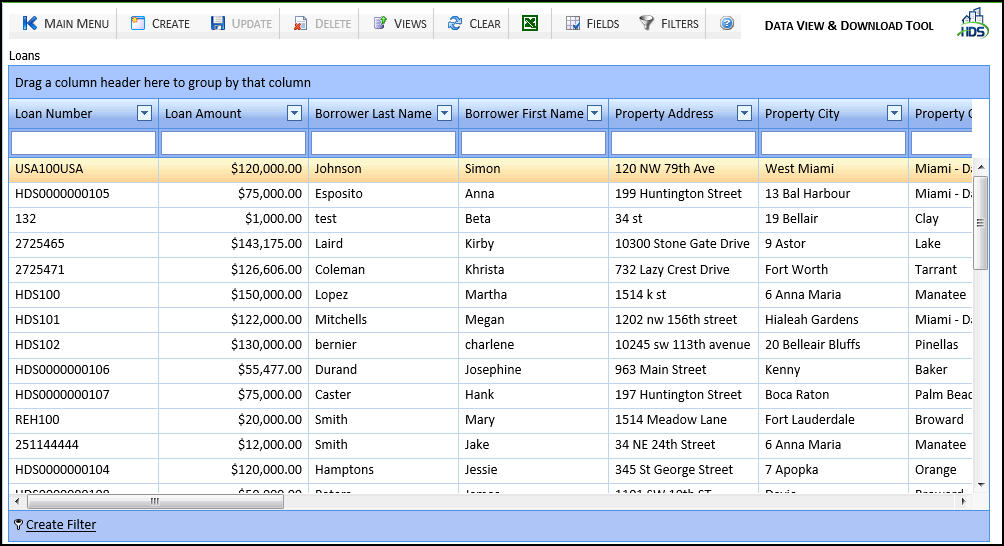The height and width of the screenshot is (546, 1004).
Task: Open Borrower First Name filter dropdown
Action: (595, 113)
